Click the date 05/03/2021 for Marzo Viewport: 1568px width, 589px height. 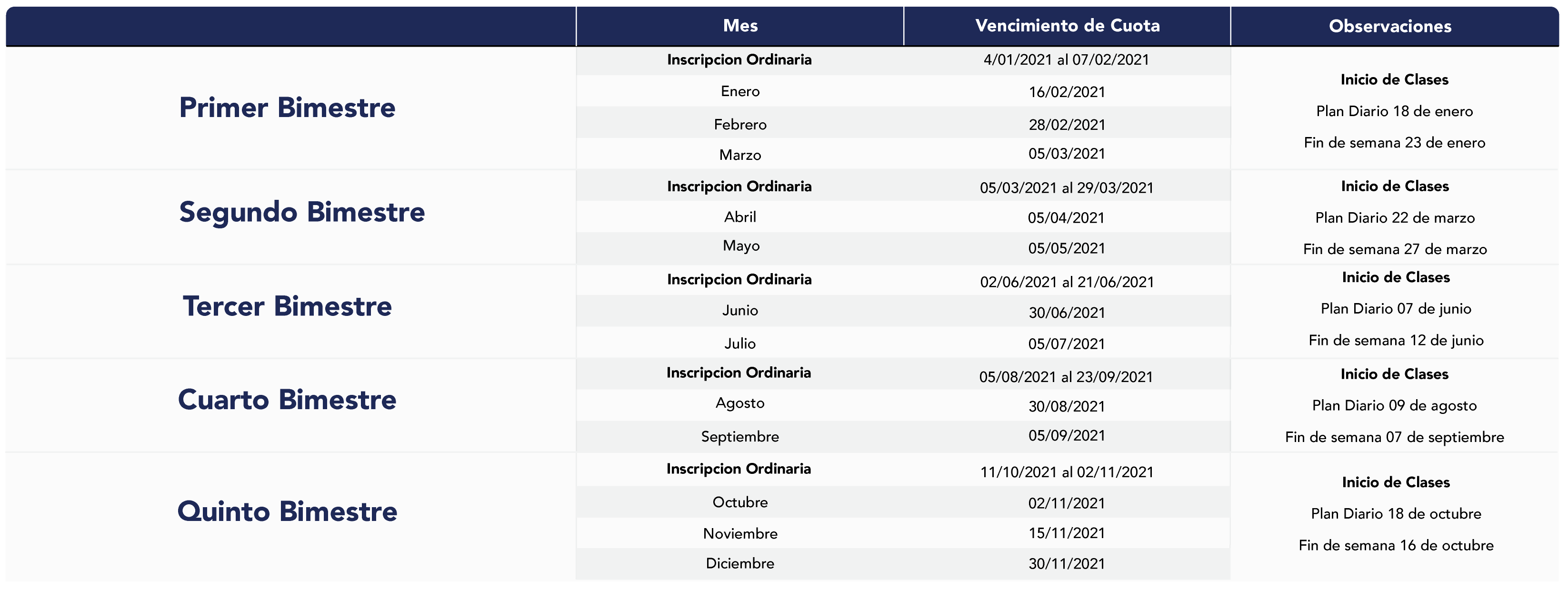(1067, 153)
